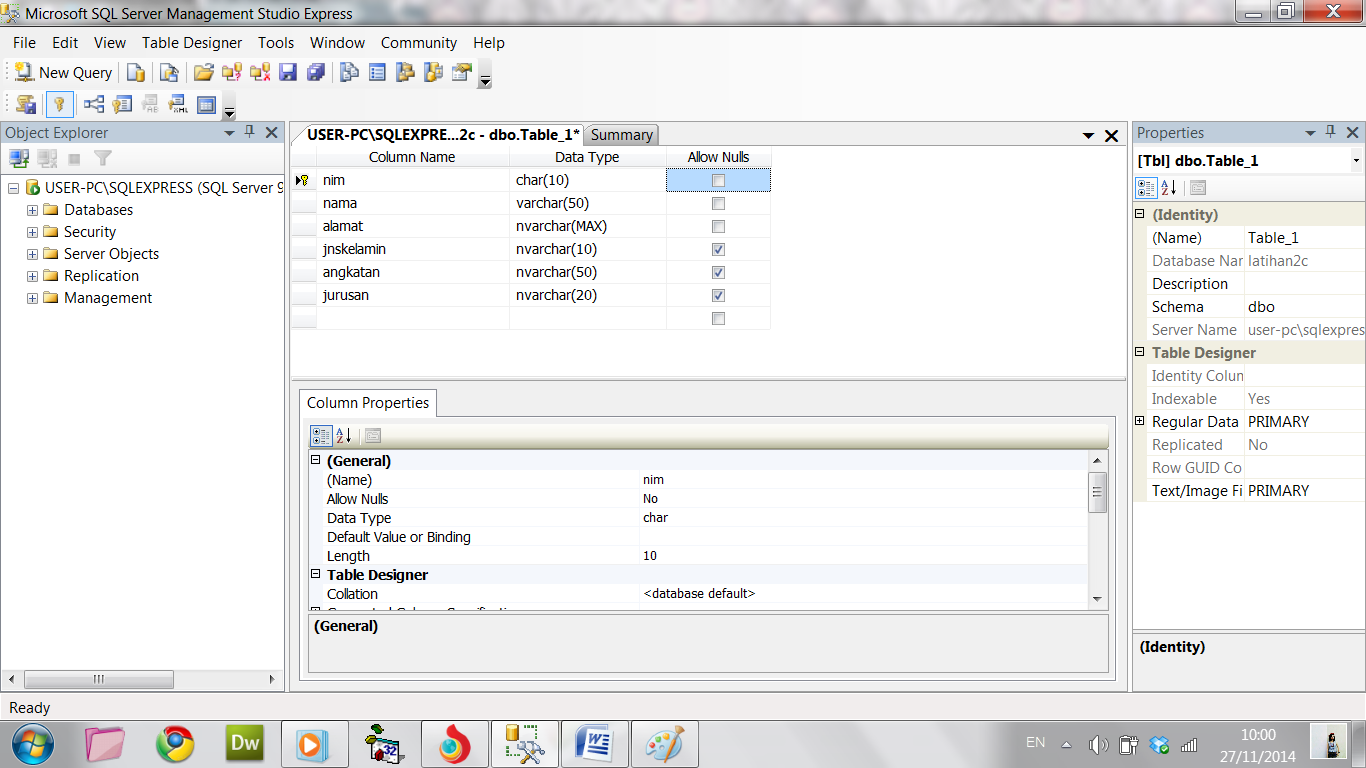
Task: Save the table with the floppy icon
Action: point(288,72)
